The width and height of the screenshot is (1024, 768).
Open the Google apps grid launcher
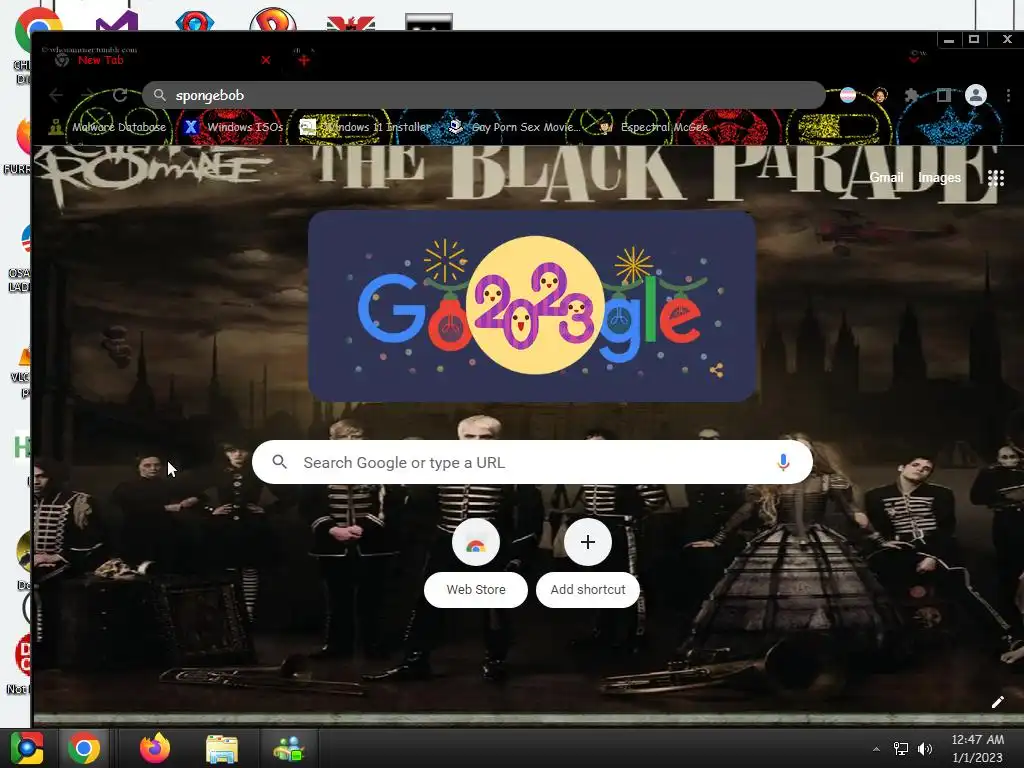(x=996, y=178)
